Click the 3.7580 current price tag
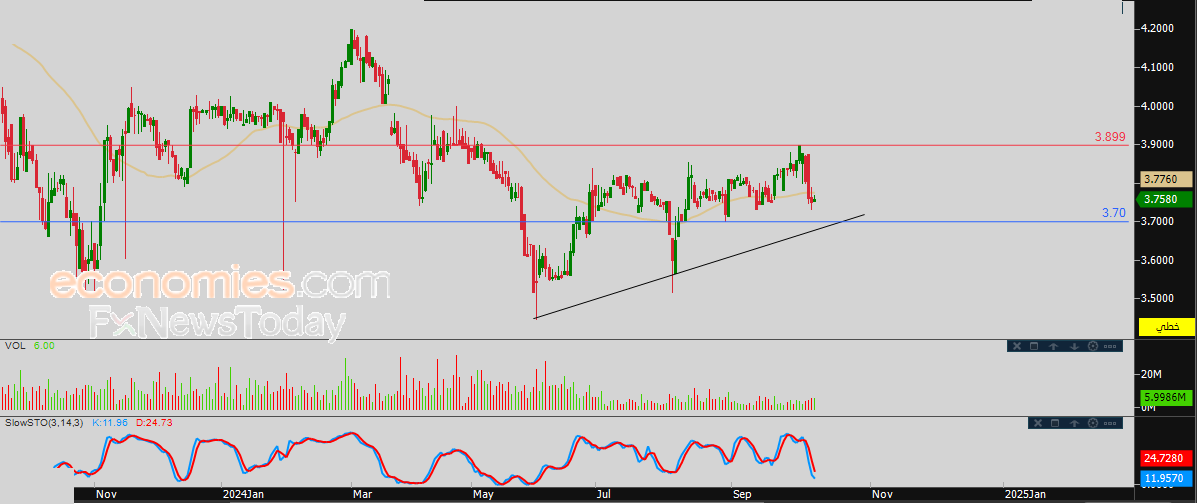 click(1166, 199)
